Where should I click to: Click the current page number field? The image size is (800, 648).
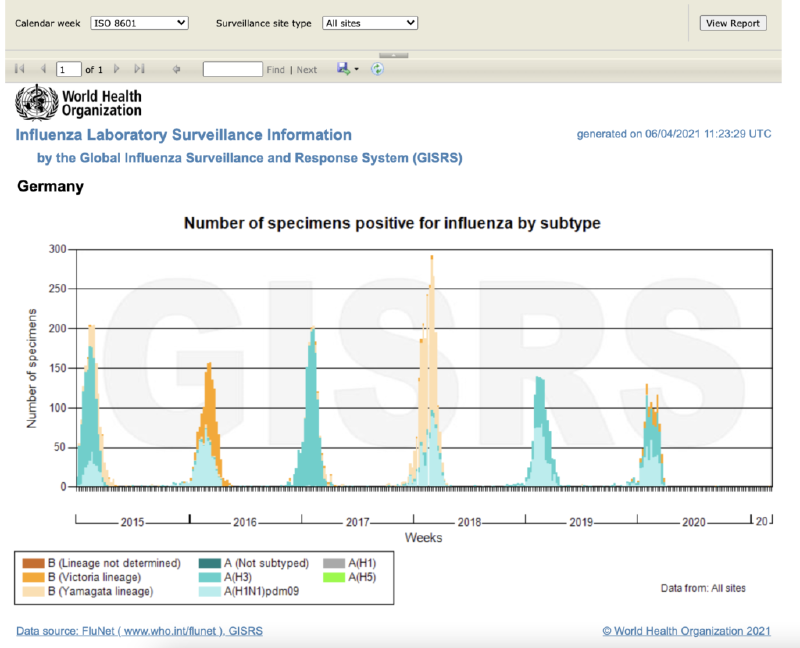(x=68, y=69)
